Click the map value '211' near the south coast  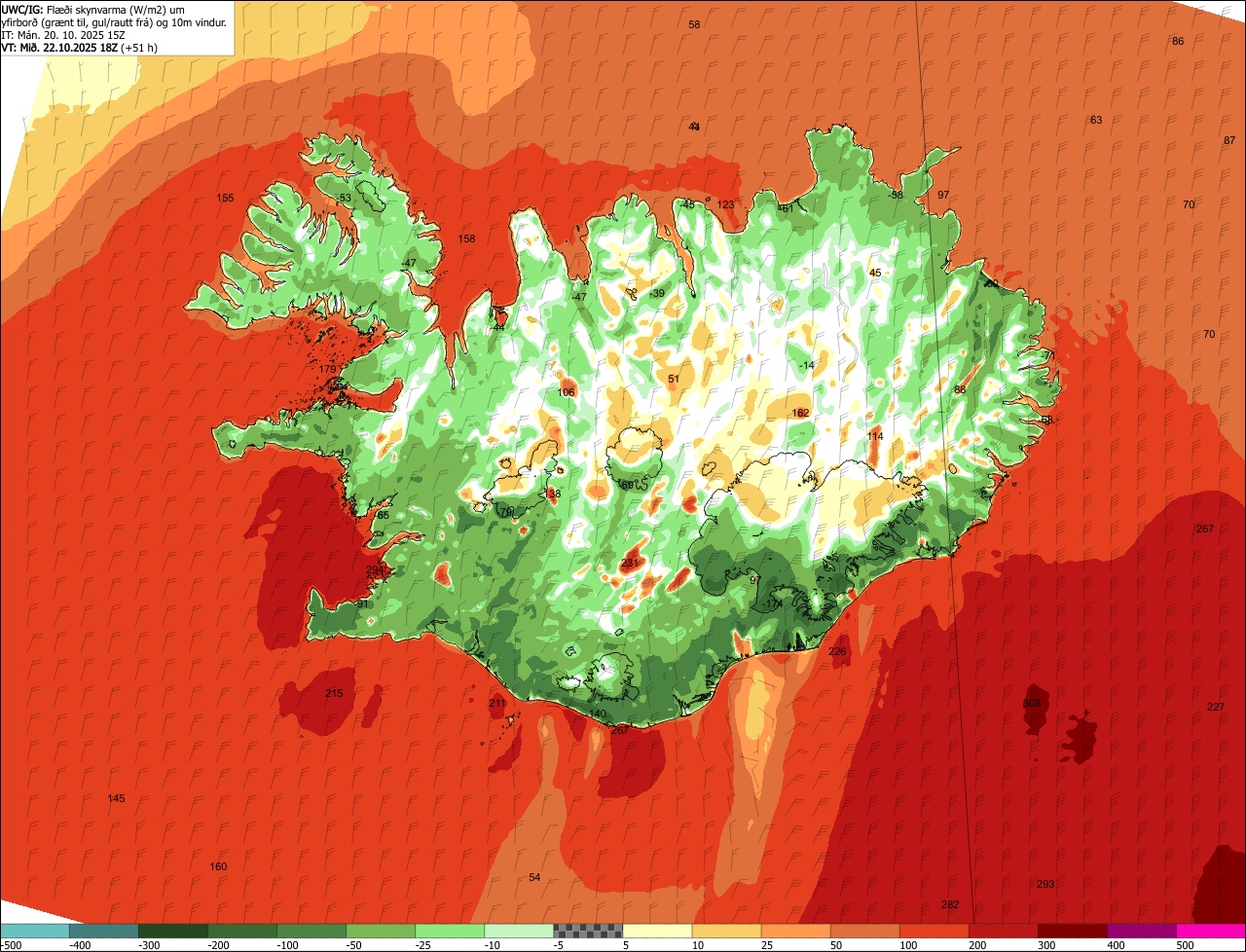(x=497, y=703)
